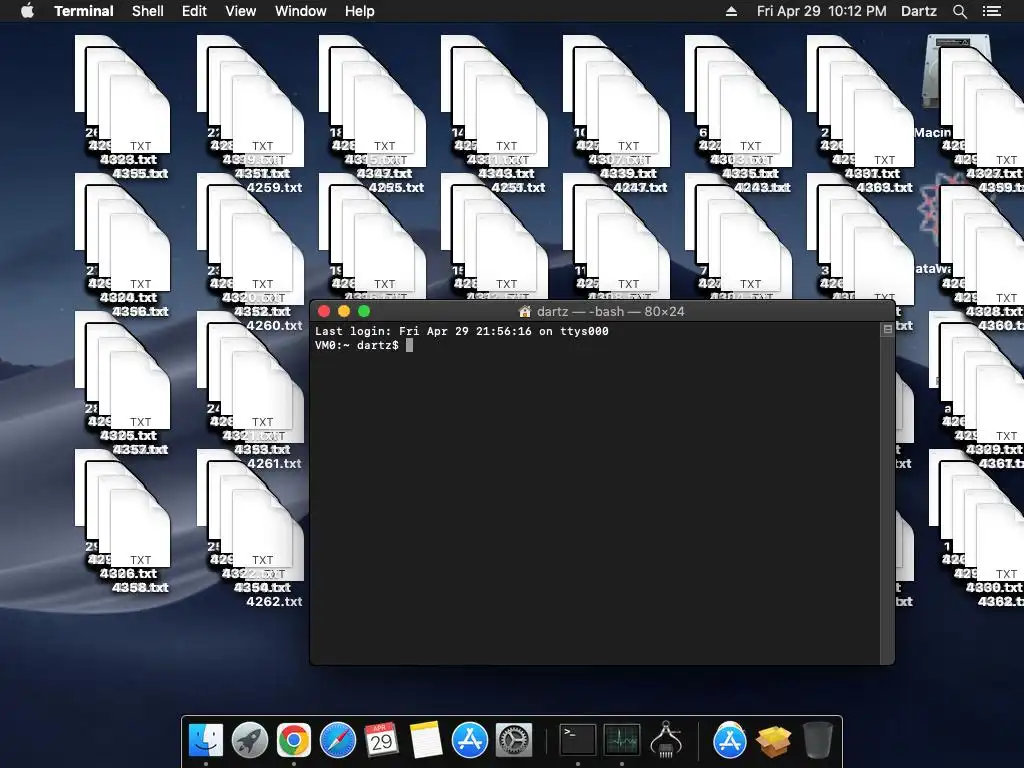1024x768 pixels.
Task: Open Google Chrome from the Dock
Action: 293,741
